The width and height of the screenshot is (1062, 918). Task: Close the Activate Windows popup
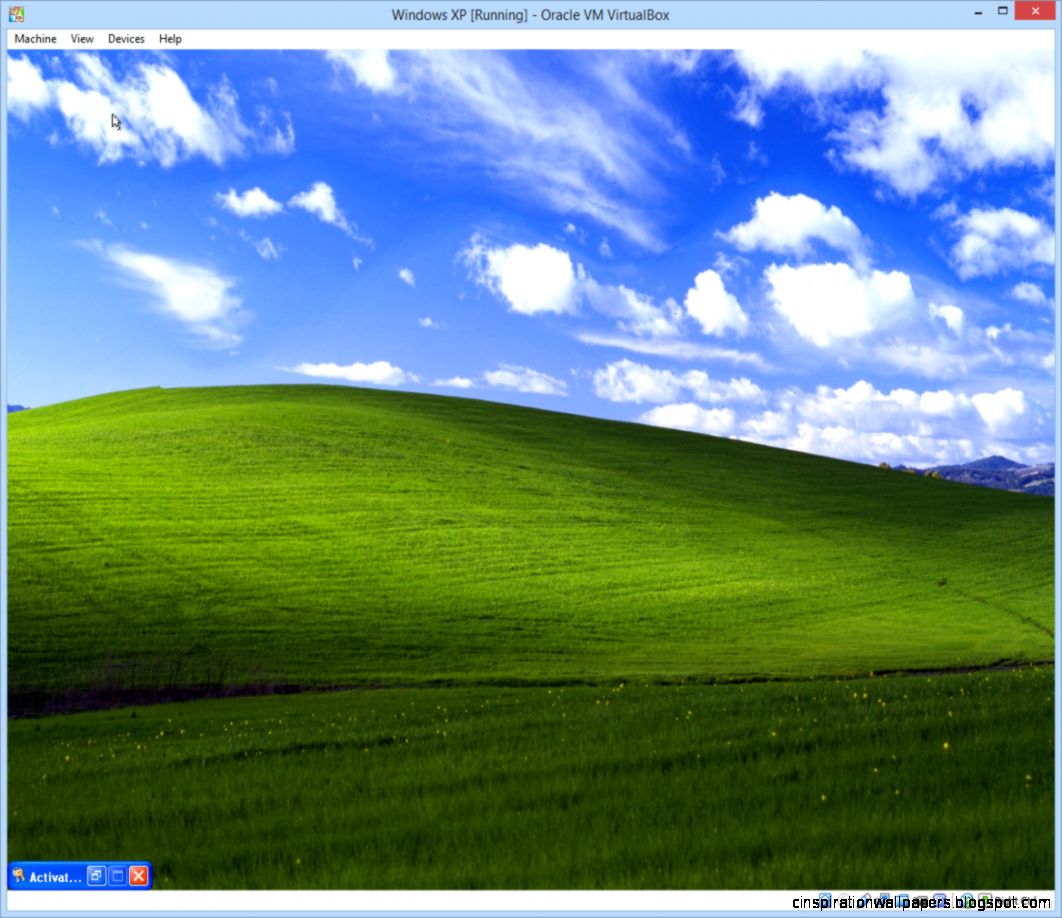coord(137,875)
